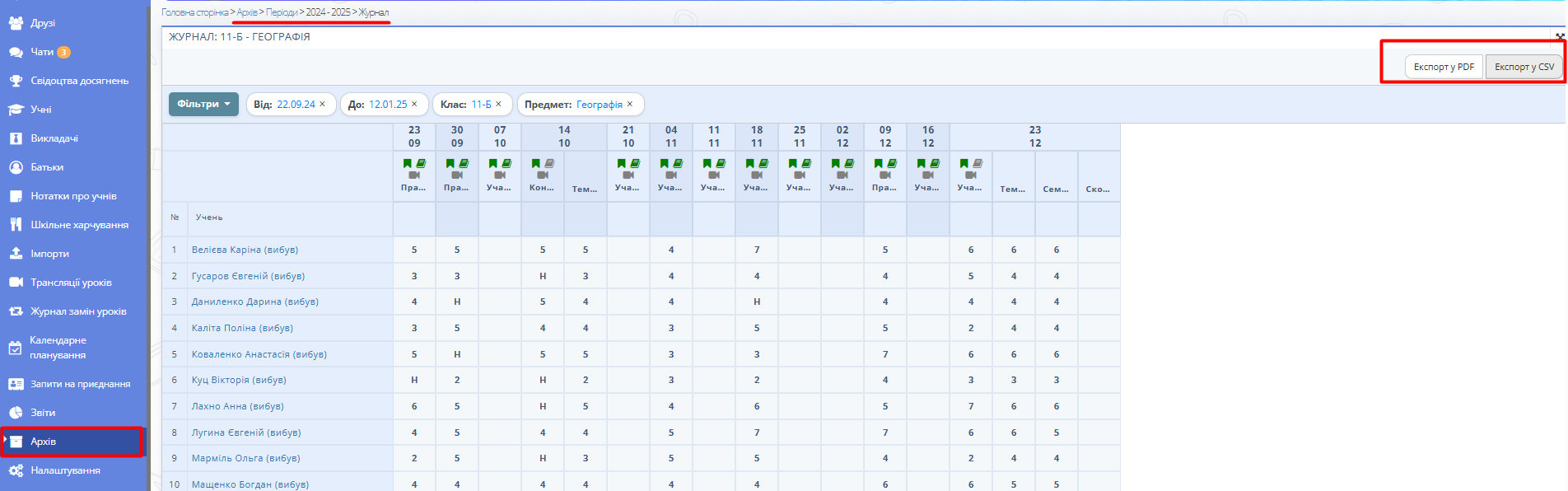The image size is (1568, 491).
Task: Remove the Предмет Географія filter
Action: point(630,104)
